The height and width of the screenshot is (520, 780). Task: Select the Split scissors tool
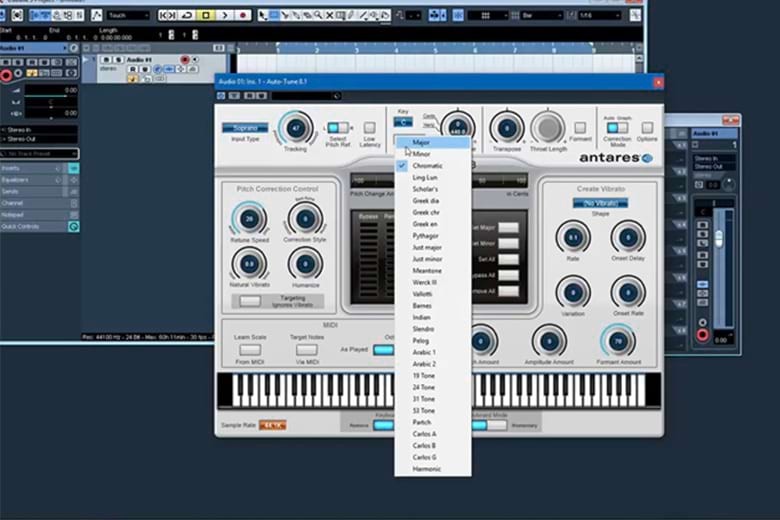285,16
